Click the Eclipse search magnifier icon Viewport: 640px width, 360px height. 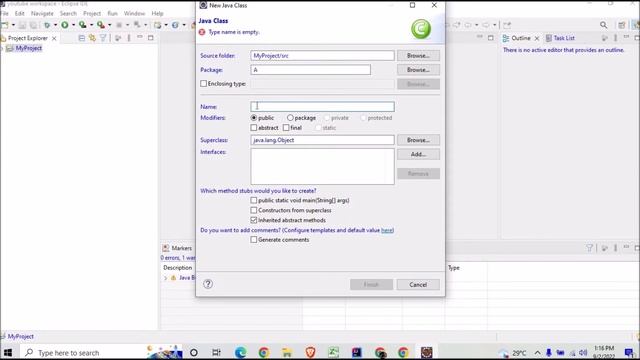click(x=603, y=25)
